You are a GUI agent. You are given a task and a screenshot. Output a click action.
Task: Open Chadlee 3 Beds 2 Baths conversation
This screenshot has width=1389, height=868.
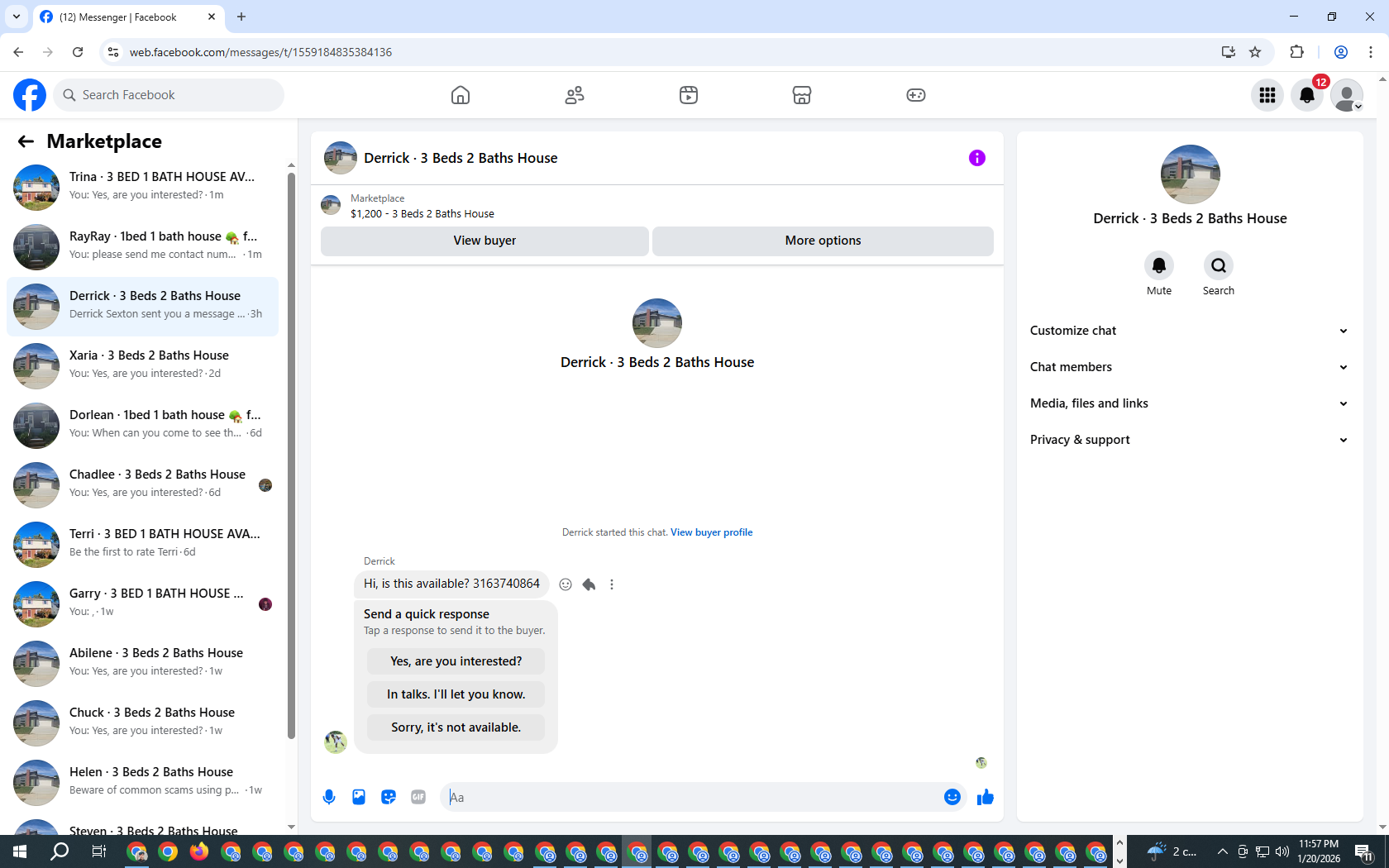pyautogui.click(x=142, y=484)
